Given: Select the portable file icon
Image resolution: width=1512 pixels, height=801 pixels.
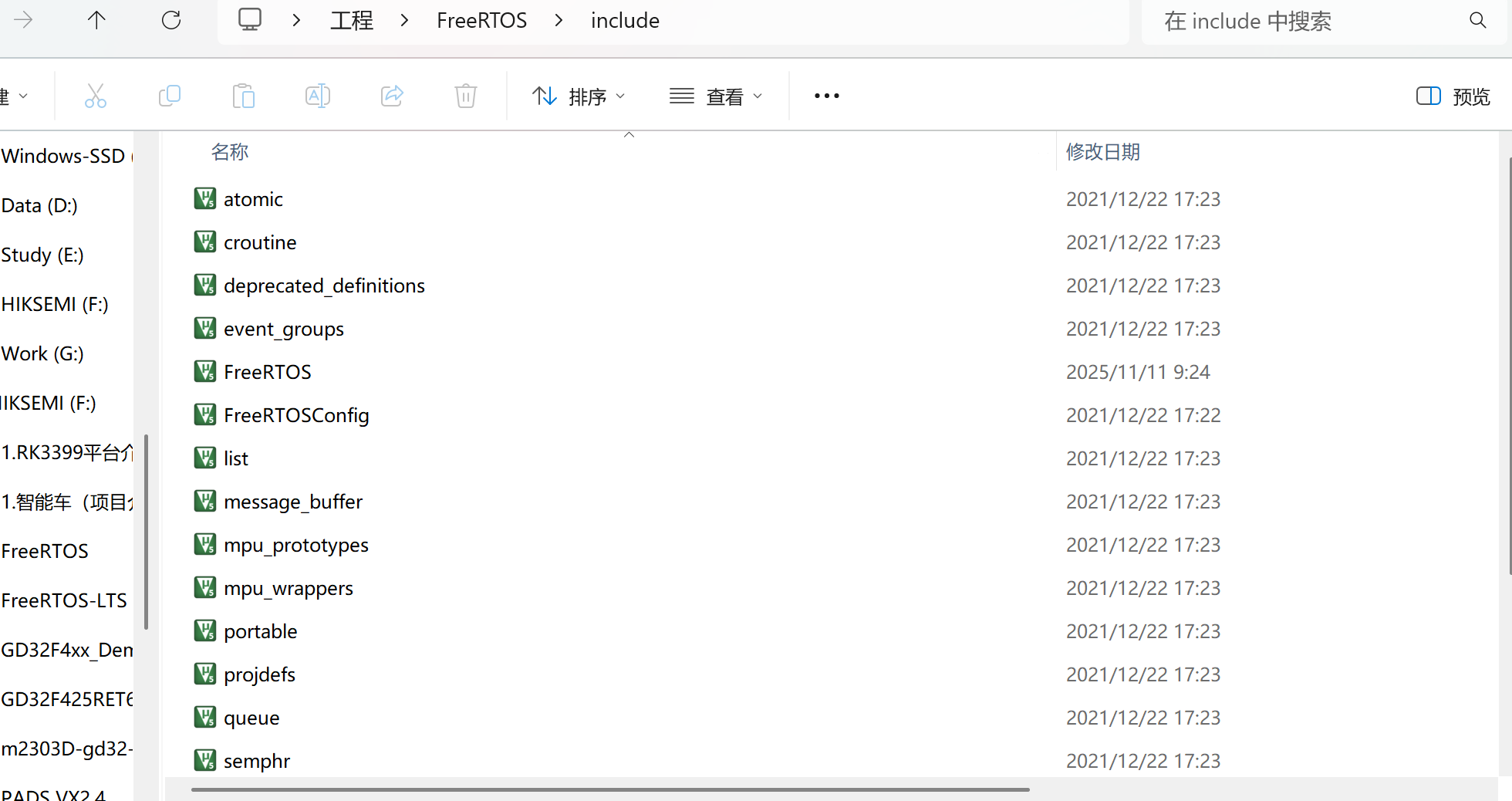Looking at the screenshot, I should click(x=204, y=631).
